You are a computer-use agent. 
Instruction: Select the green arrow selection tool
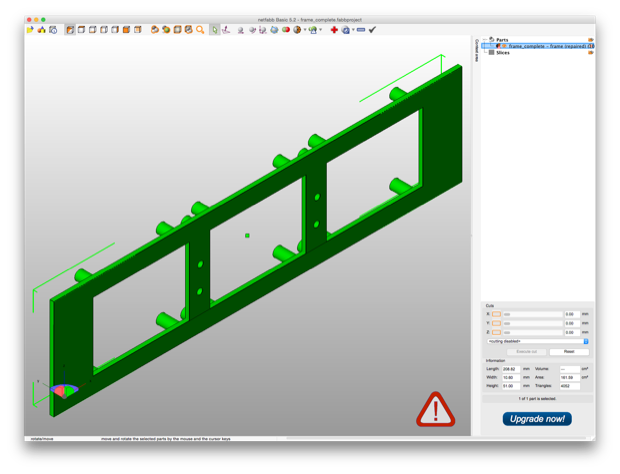coord(214,30)
